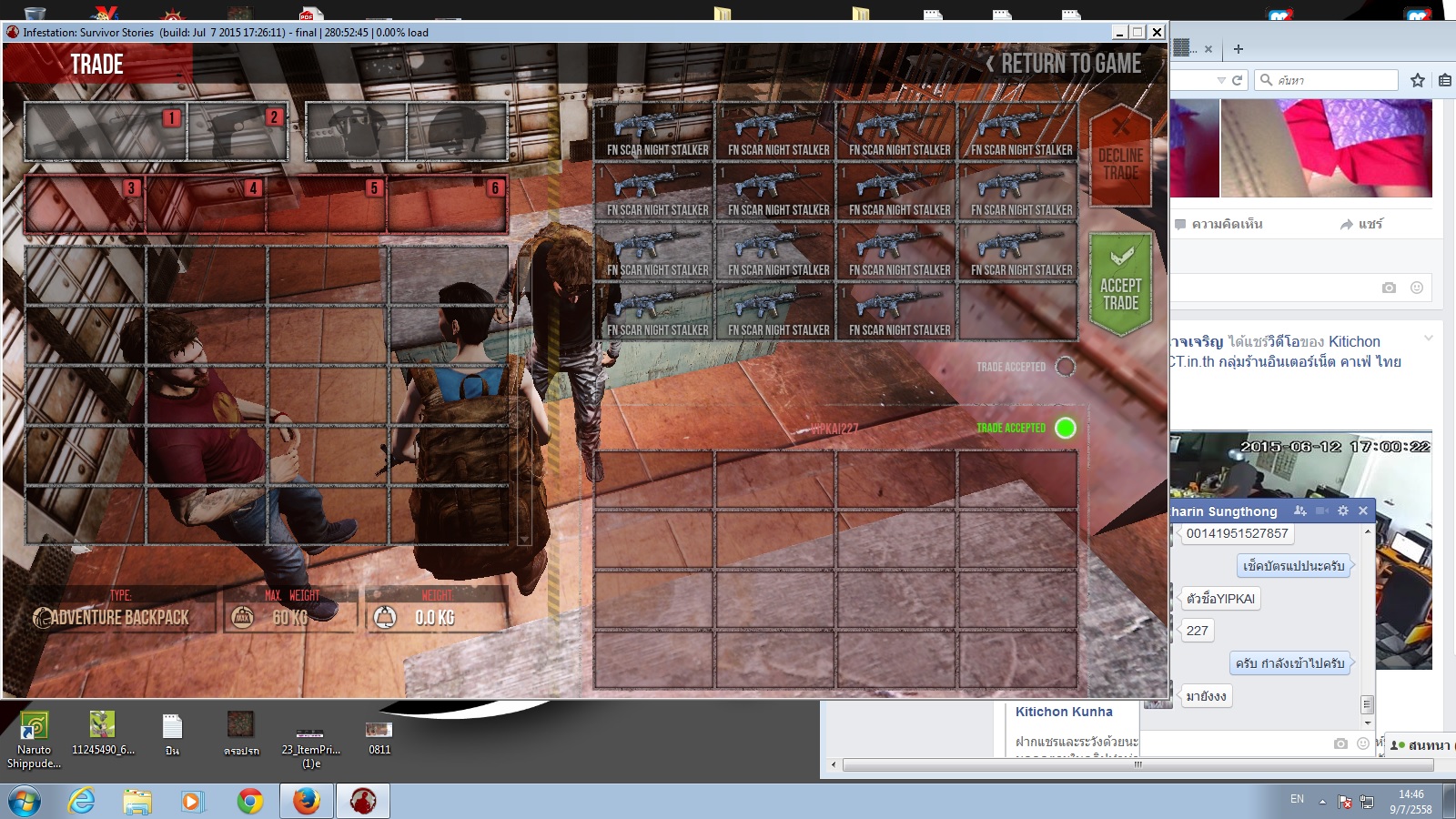The image size is (1456, 819).
Task: Open emoji picker in chat input
Action: (x=1363, y=743)
